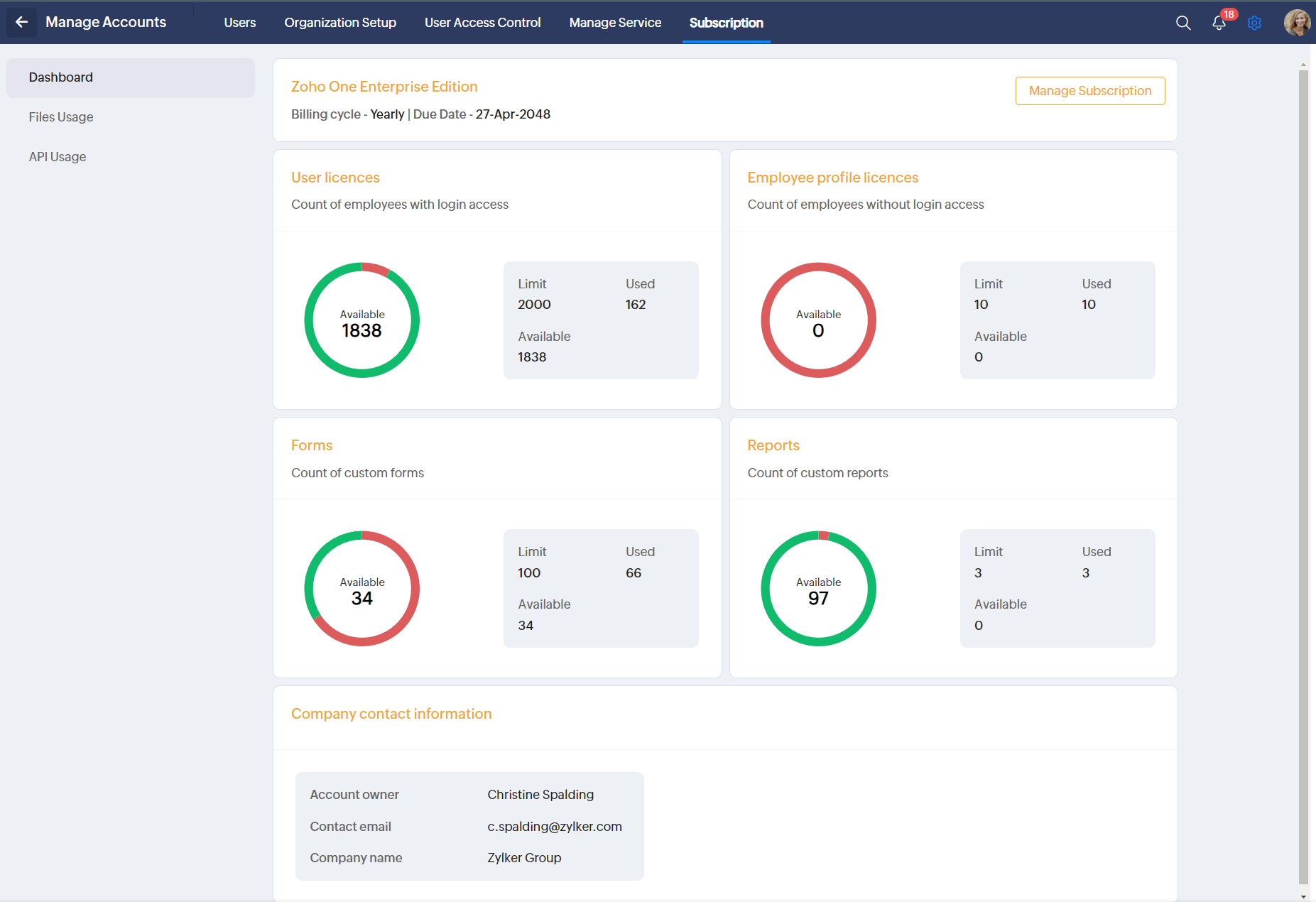Click the Employee profile licences donut chart
The width and height of the screenshot is (1316, 902).
(818, 320)
